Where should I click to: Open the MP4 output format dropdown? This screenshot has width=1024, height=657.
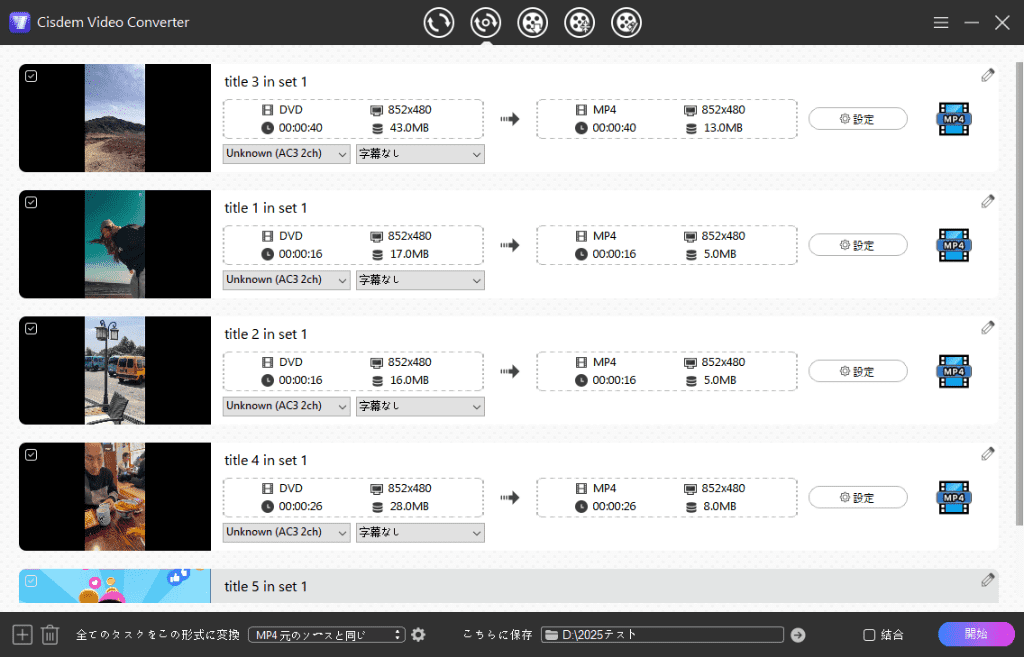tap(326, 635)
